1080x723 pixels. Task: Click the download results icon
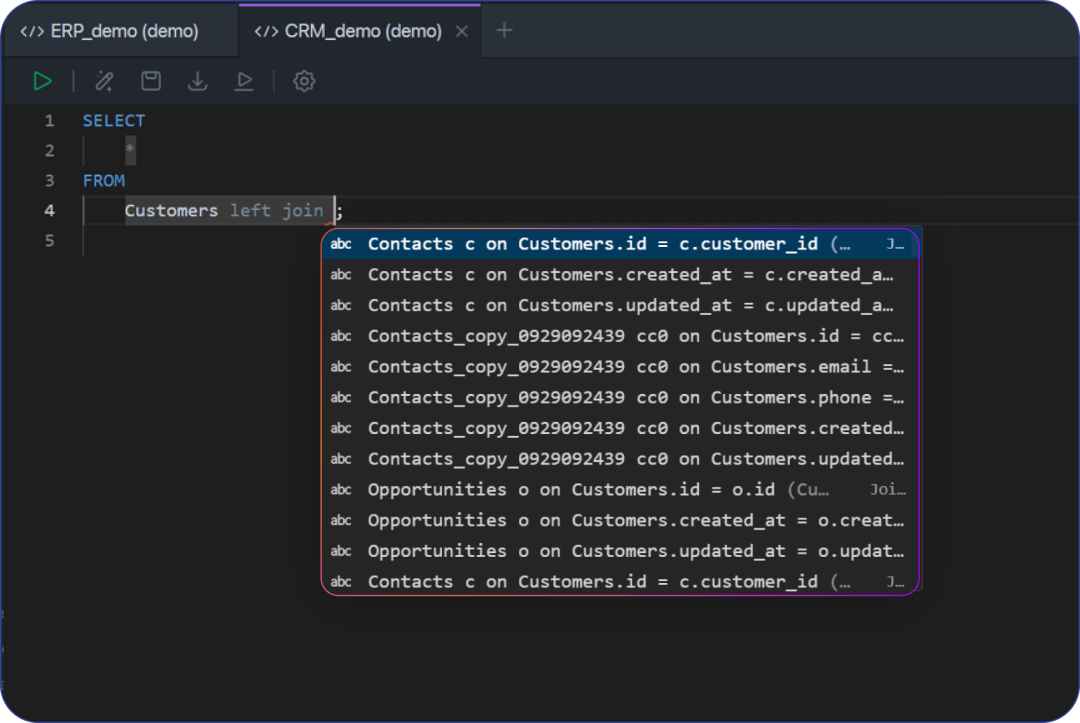point(198,81)
